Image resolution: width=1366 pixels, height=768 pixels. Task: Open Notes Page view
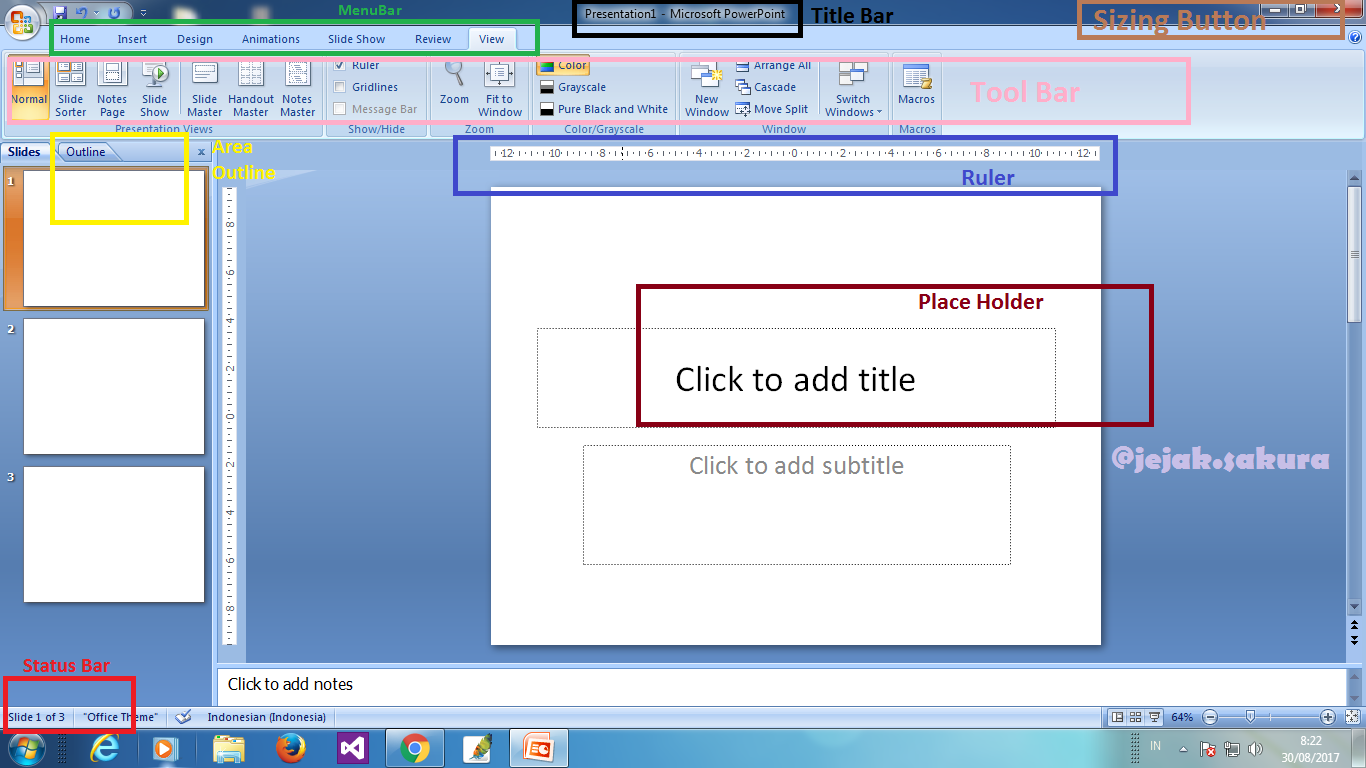[x=112, y=88]
